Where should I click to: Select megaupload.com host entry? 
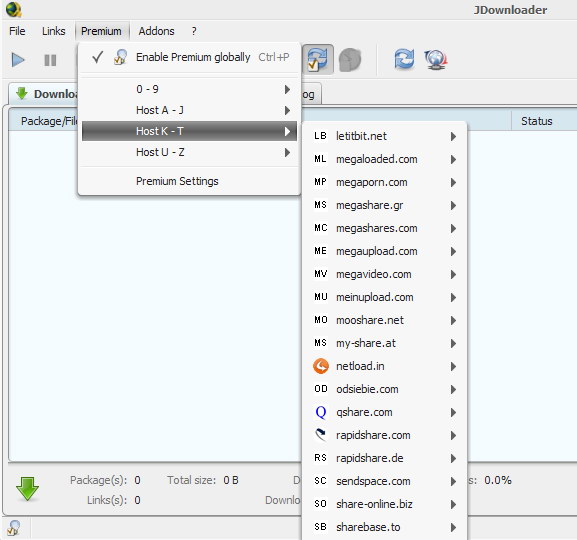(384, 251)
